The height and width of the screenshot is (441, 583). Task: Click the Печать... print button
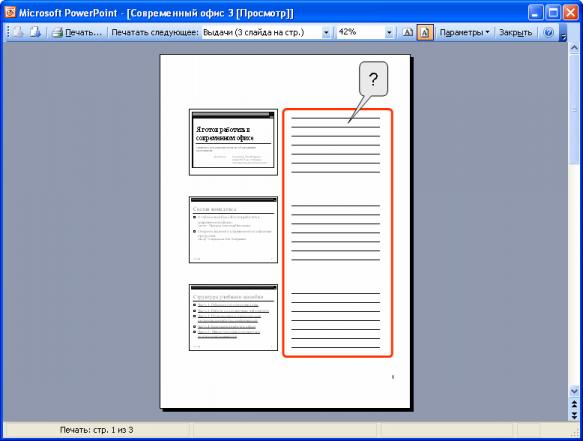tap(77, 33)
